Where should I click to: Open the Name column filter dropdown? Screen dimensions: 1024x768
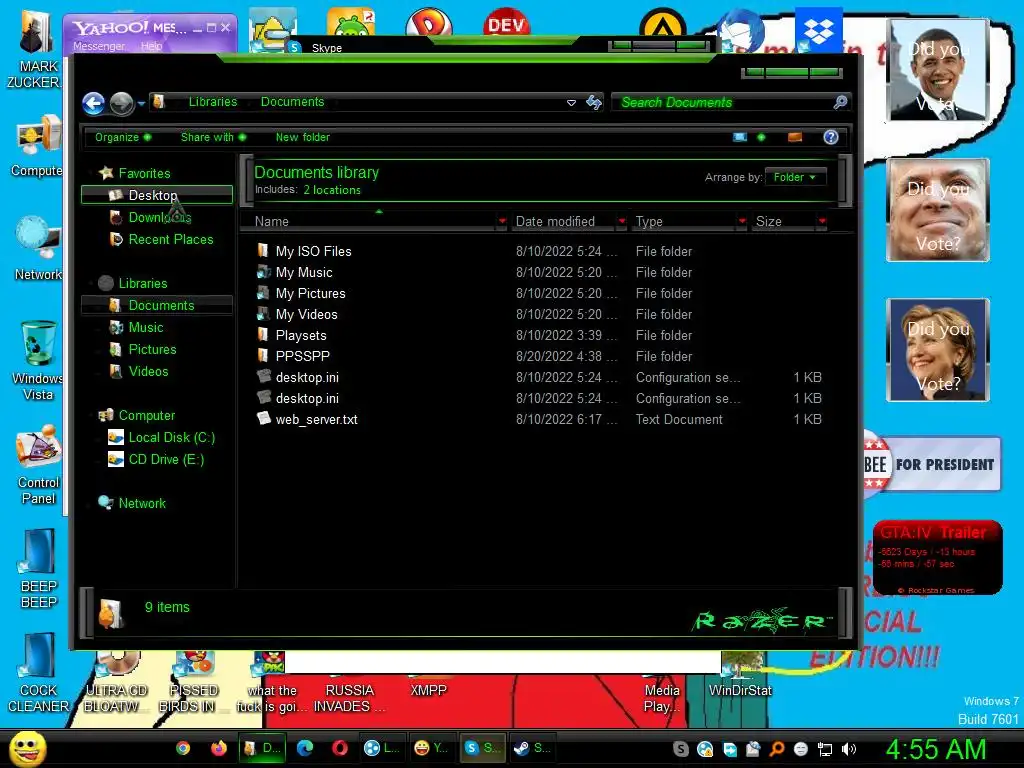pyautogui.click(x=502, y=221)
